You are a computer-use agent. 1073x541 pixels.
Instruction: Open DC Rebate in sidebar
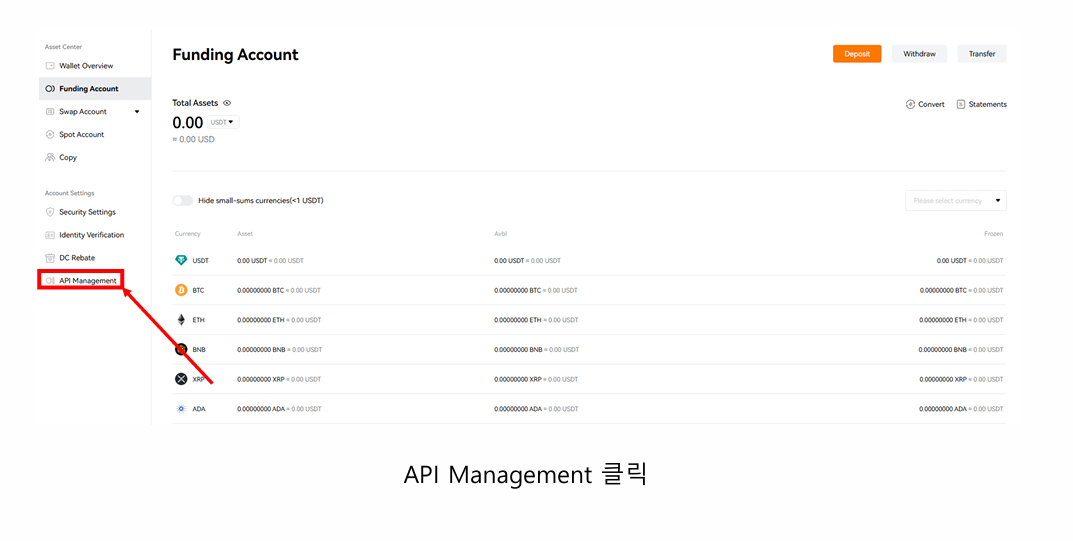pos(77,258)
